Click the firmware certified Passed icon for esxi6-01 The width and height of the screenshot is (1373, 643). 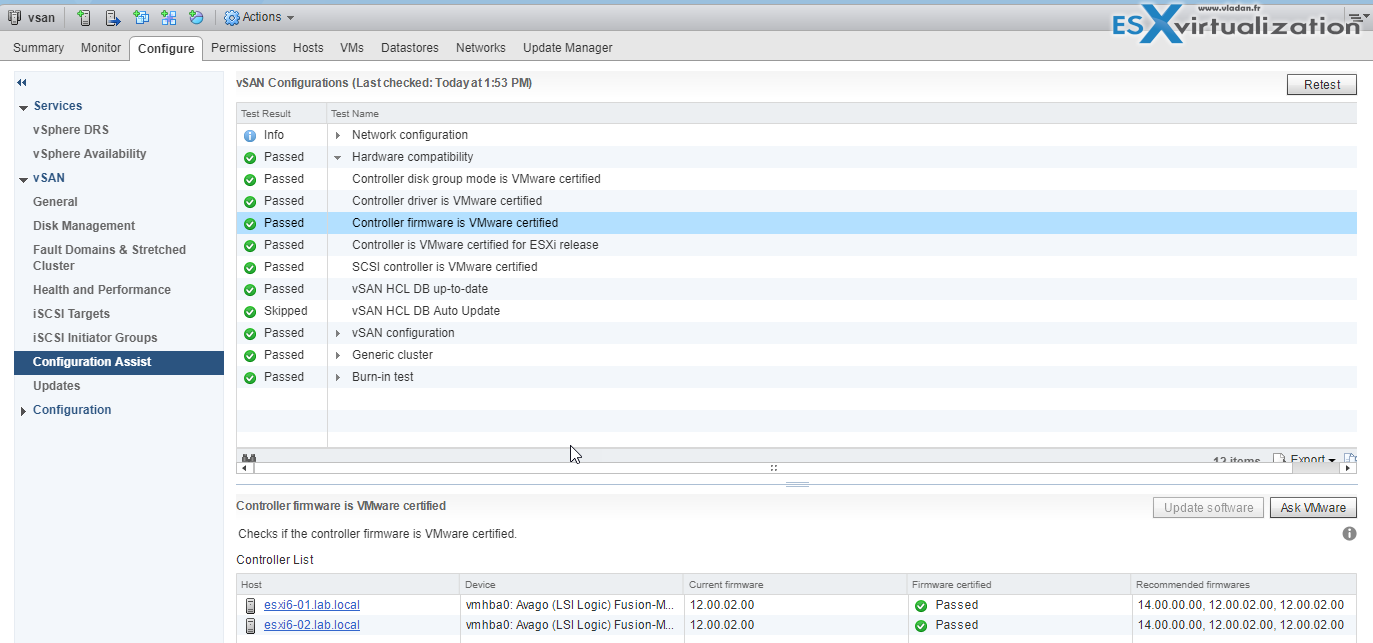click(x=921, y=605)
